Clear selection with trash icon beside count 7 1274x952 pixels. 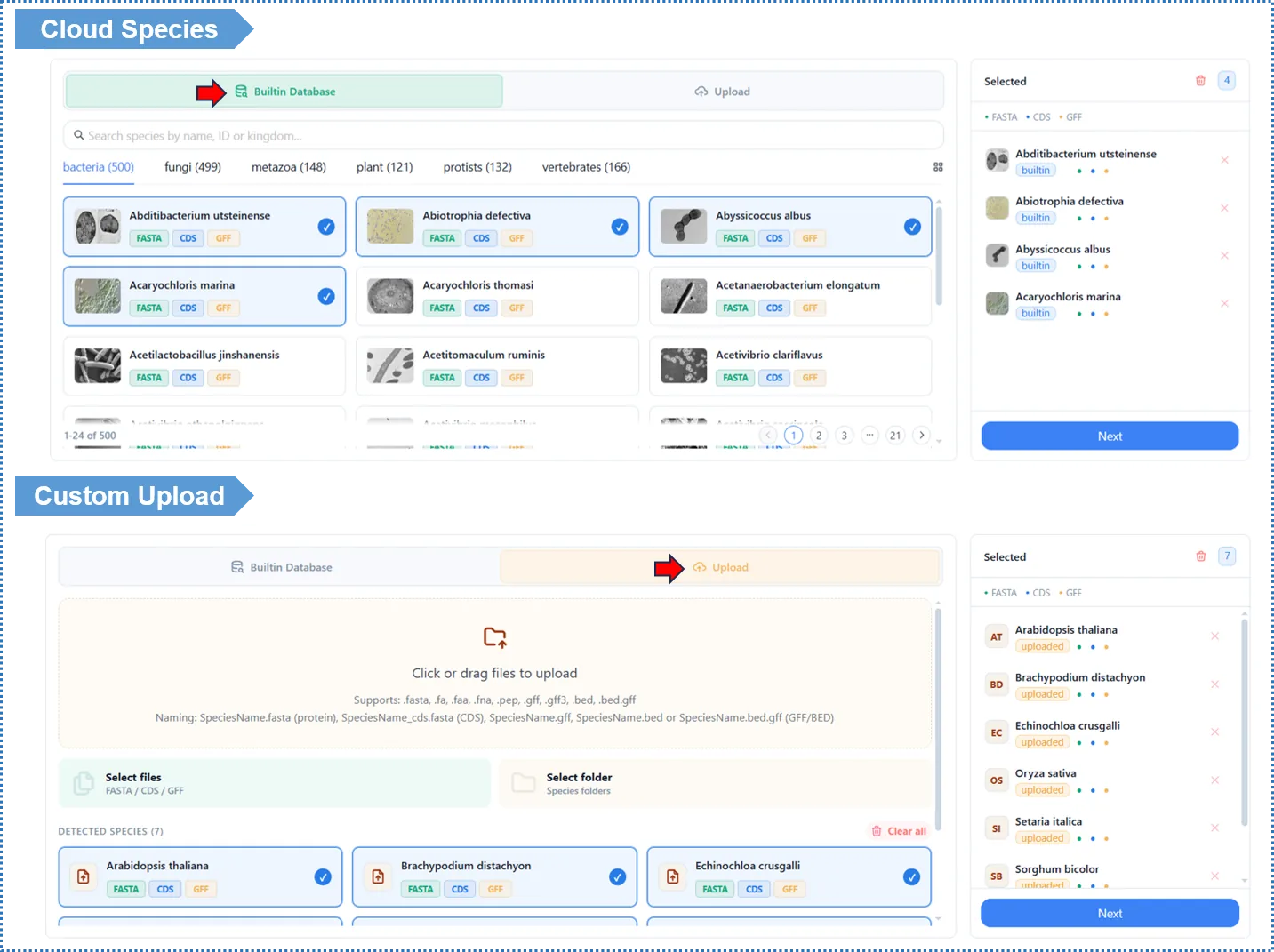coord(1200,556)
